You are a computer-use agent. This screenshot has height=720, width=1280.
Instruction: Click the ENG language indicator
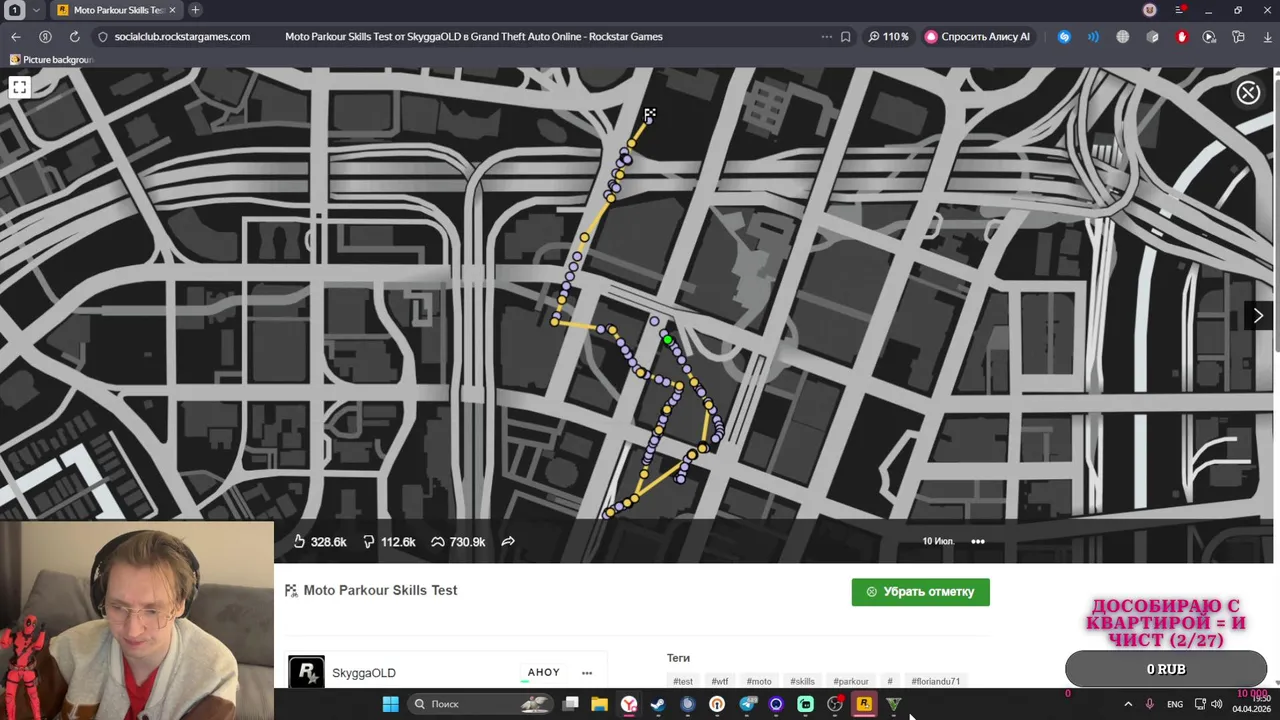click(x=1175, y=704)
